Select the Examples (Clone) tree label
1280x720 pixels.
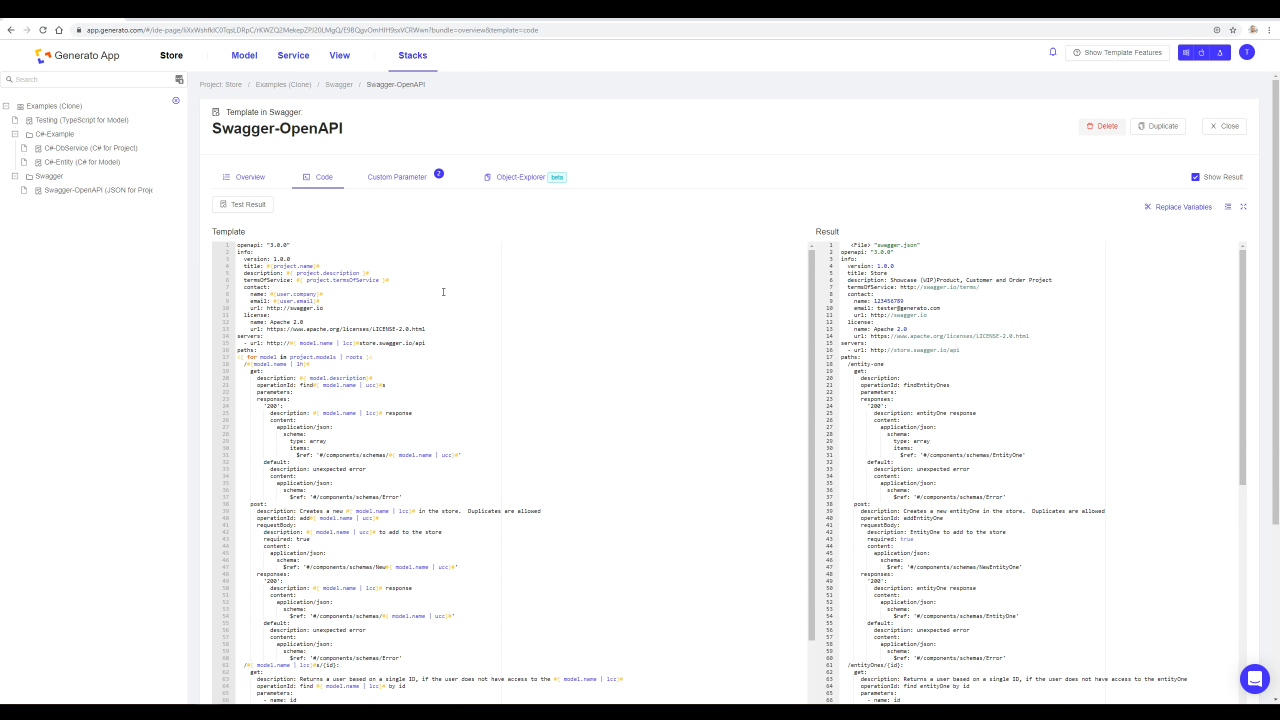tap(54, 106)
